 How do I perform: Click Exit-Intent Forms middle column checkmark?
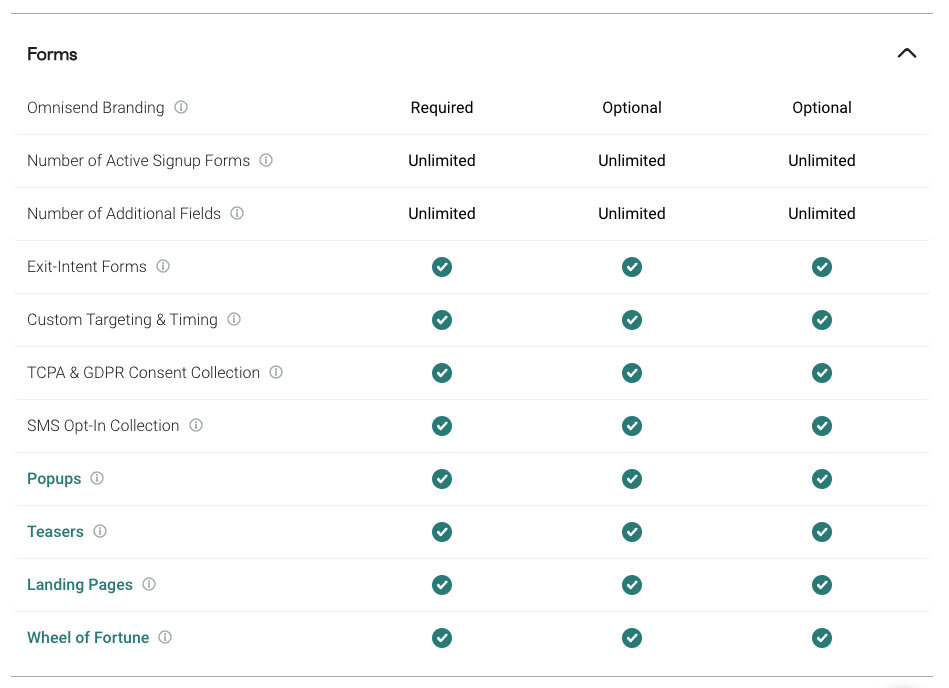coord(632,267)
